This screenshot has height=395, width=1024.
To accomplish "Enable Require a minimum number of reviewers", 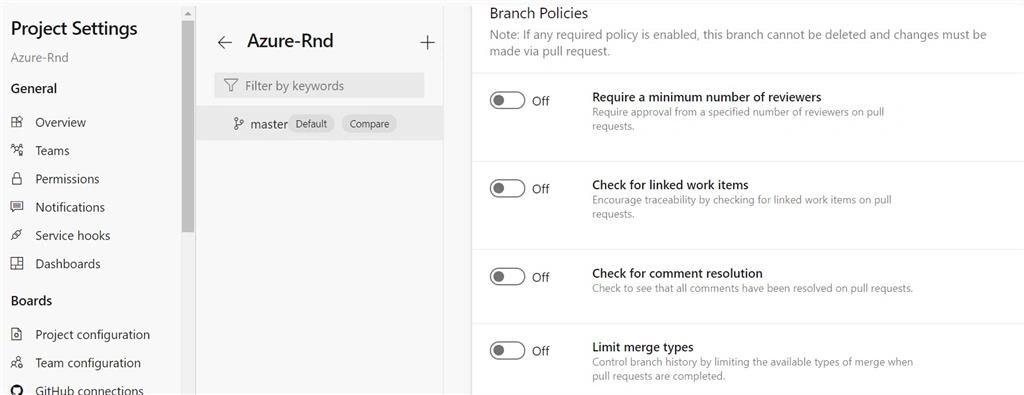I will pyautogui.click(x=507, y=101).
